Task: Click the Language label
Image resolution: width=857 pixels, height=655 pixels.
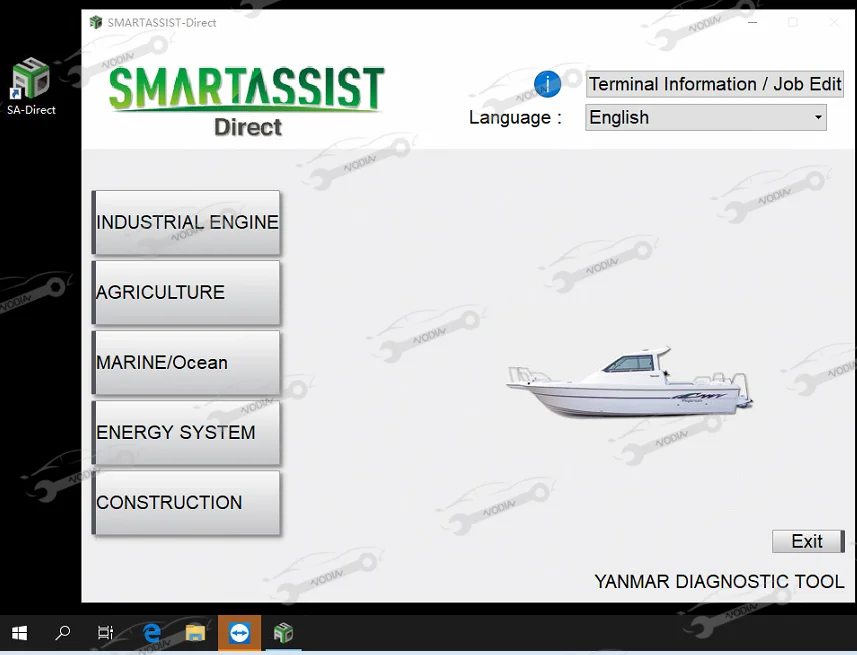Action: 515,118
